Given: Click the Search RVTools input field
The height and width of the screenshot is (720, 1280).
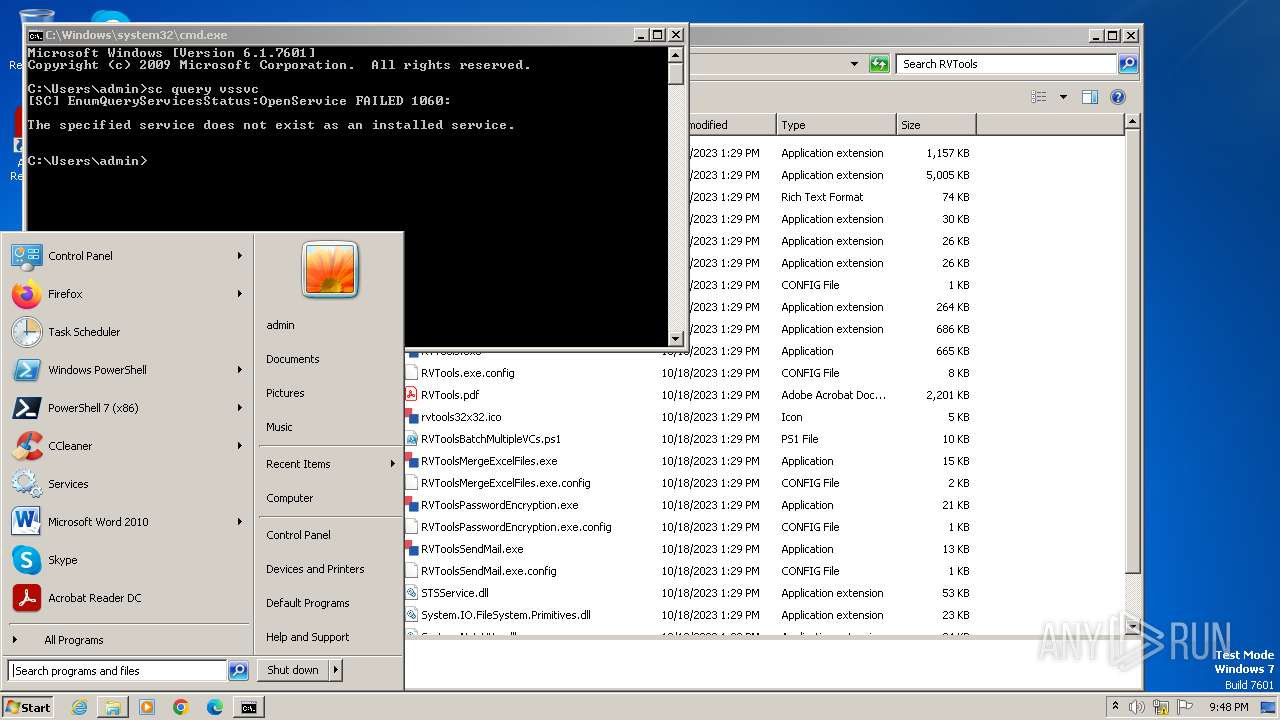Looking at the screenshot, I should click(x=1006, y=64).
